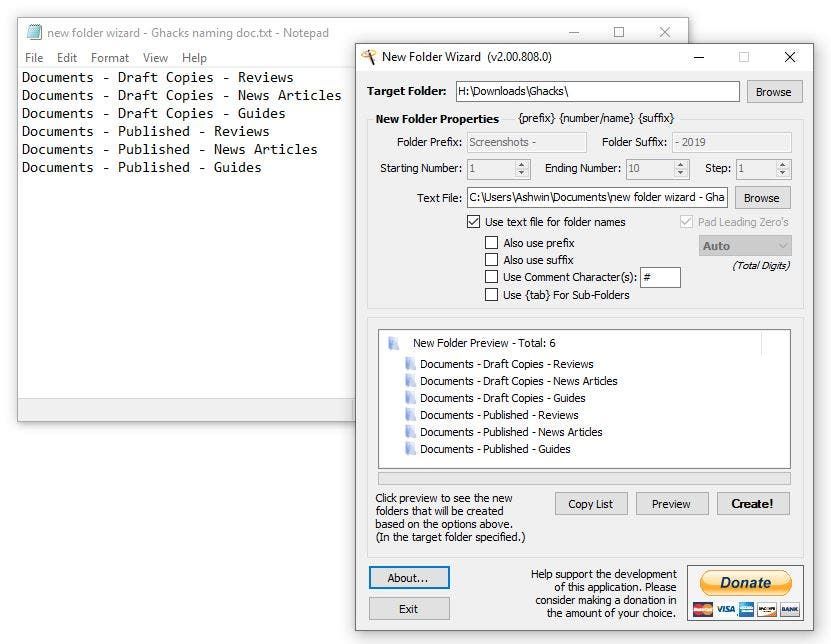Click the Text File path field

[597, 197]
